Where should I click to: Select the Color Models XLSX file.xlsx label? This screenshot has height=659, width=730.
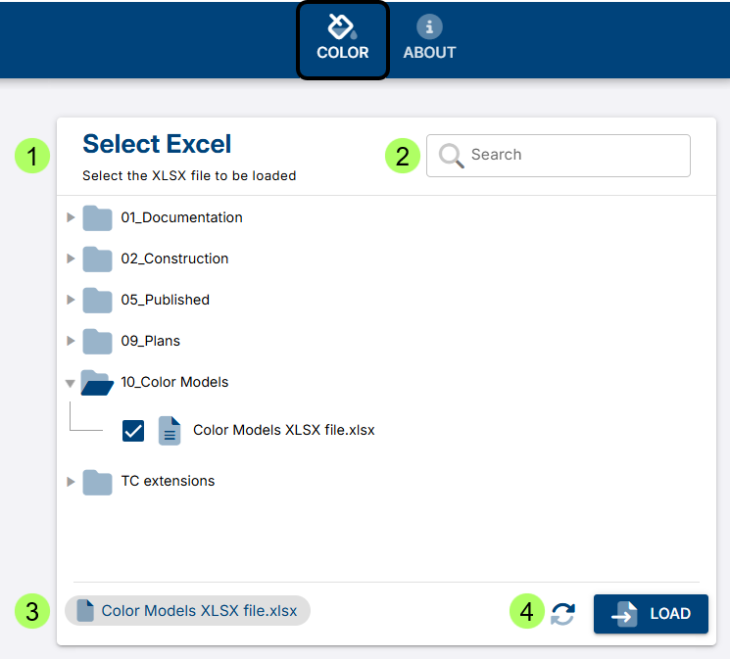(283, 430)
